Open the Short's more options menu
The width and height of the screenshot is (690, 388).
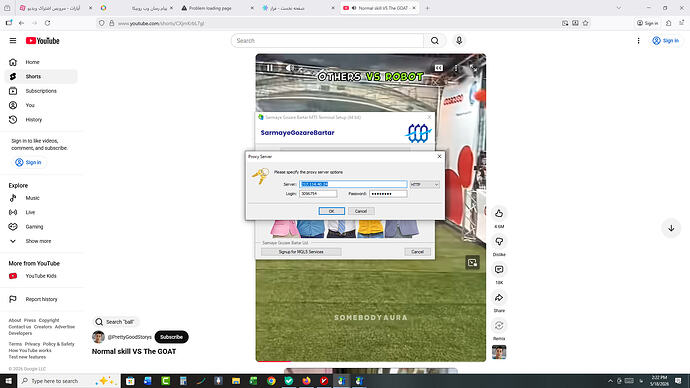(456, 68)
